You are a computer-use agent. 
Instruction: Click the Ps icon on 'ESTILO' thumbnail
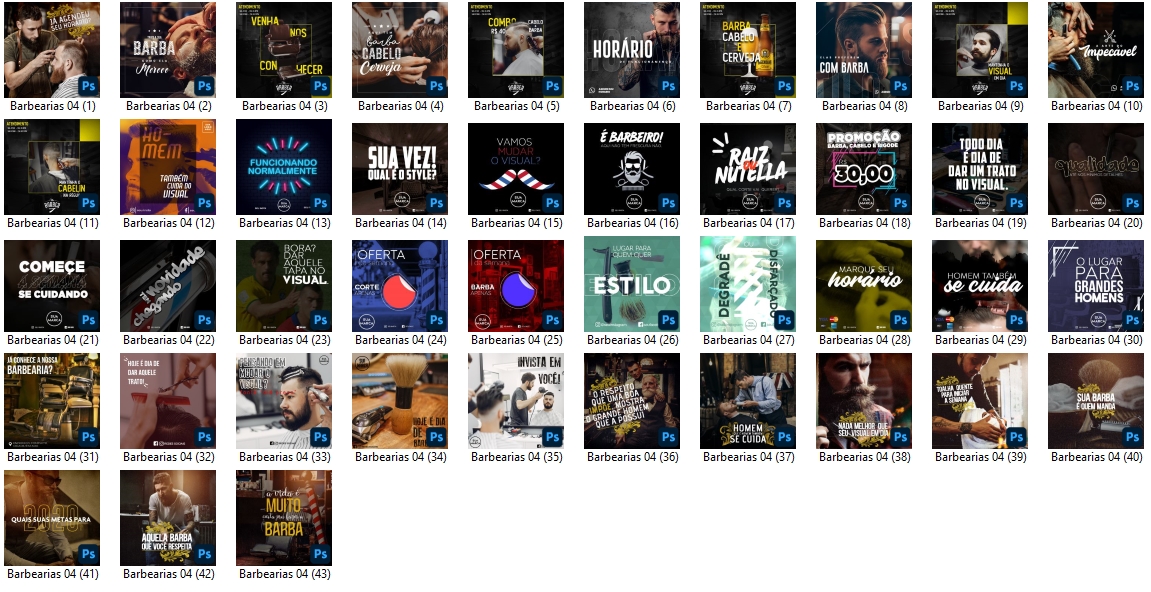668,320
